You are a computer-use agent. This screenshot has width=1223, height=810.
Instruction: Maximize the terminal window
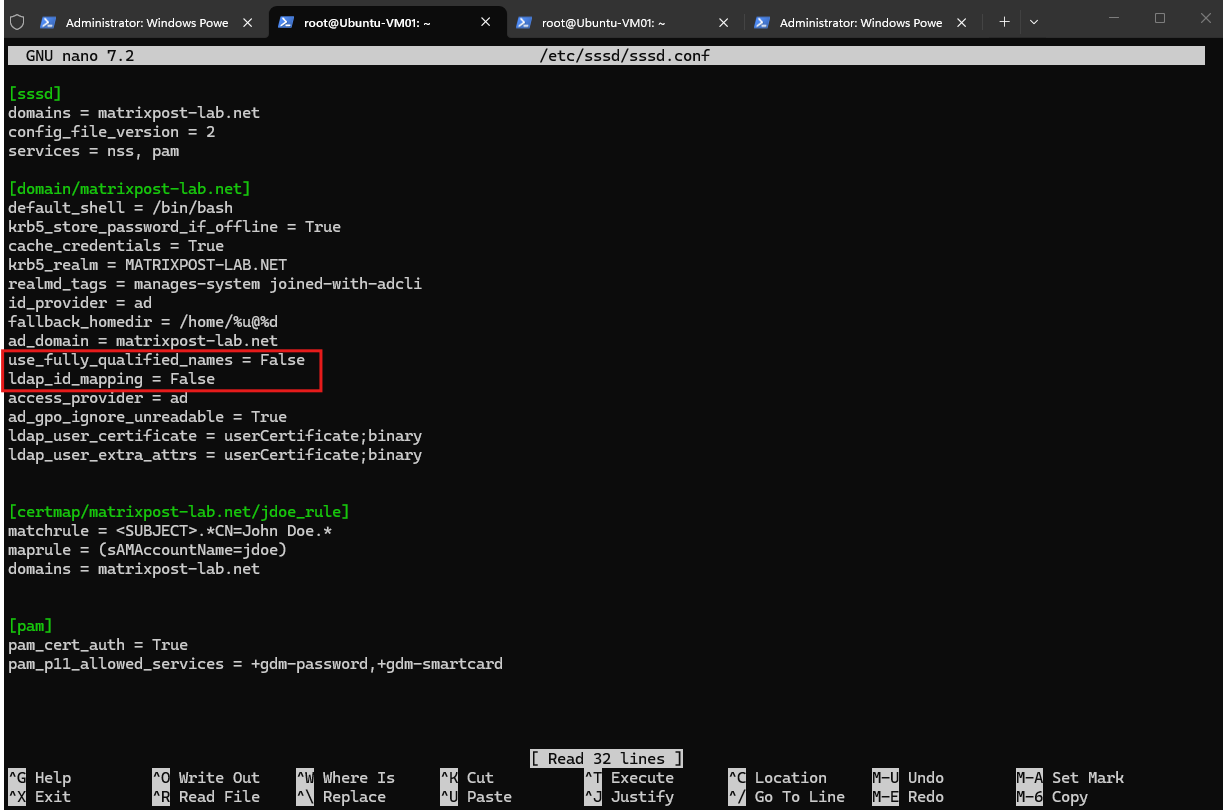tap(1160, 18)
